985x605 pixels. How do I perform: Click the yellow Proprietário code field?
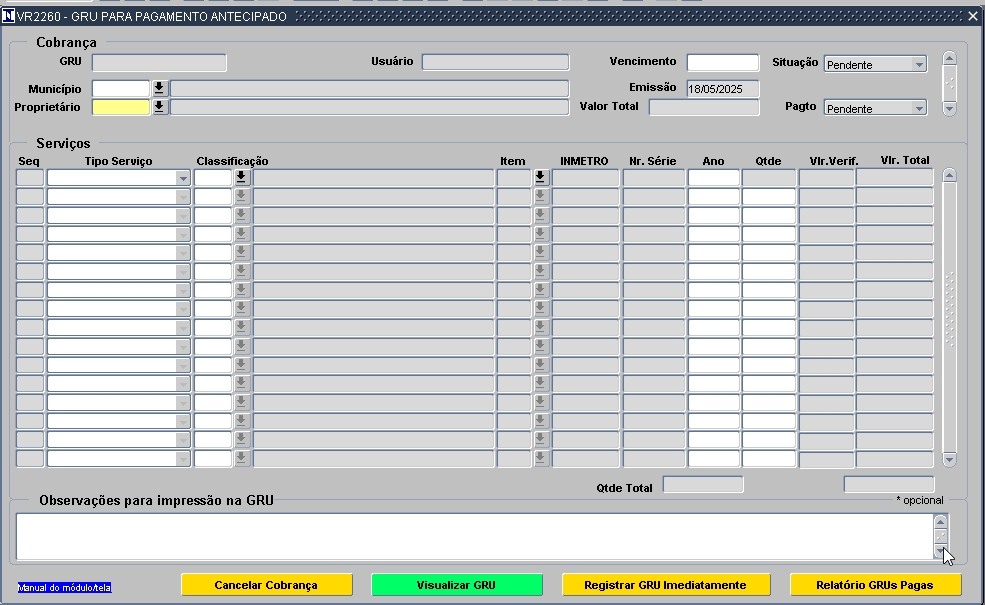[121, 107]
